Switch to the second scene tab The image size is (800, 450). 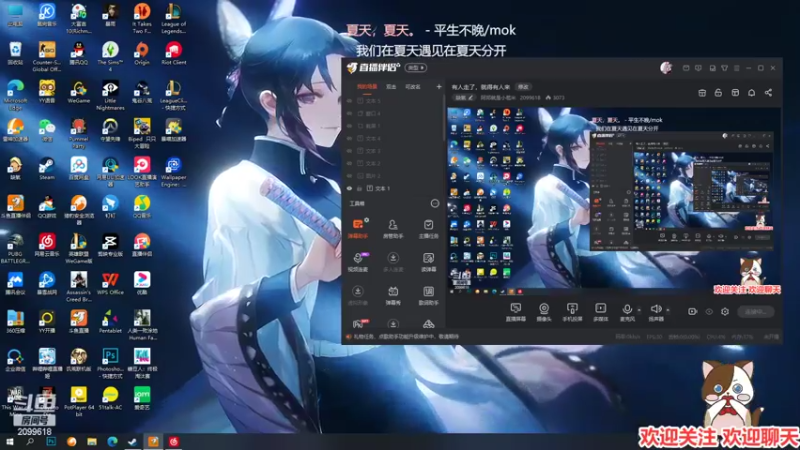pos(391,87)
